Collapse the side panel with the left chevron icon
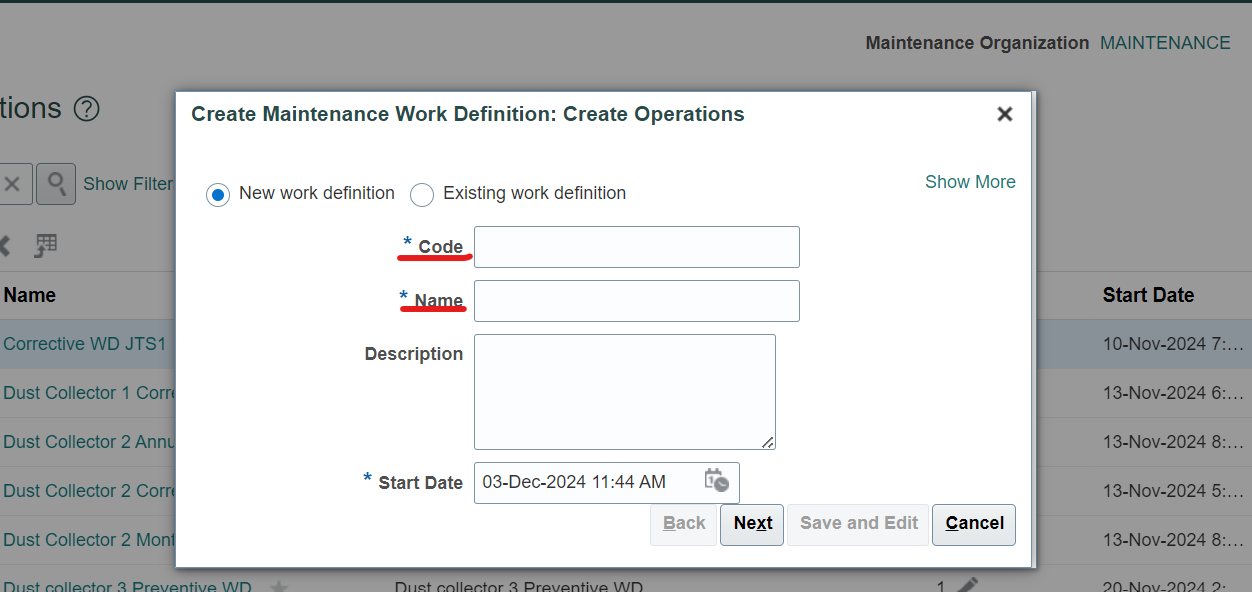Image resolution: width=1252 pixels, height=592 pixels. (7, 245)
